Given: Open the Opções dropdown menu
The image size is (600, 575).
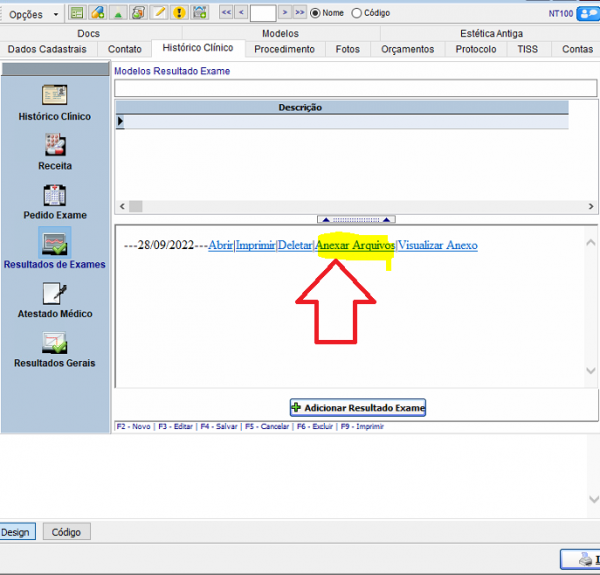Looking at the screenshot, I should pos(32,14).
